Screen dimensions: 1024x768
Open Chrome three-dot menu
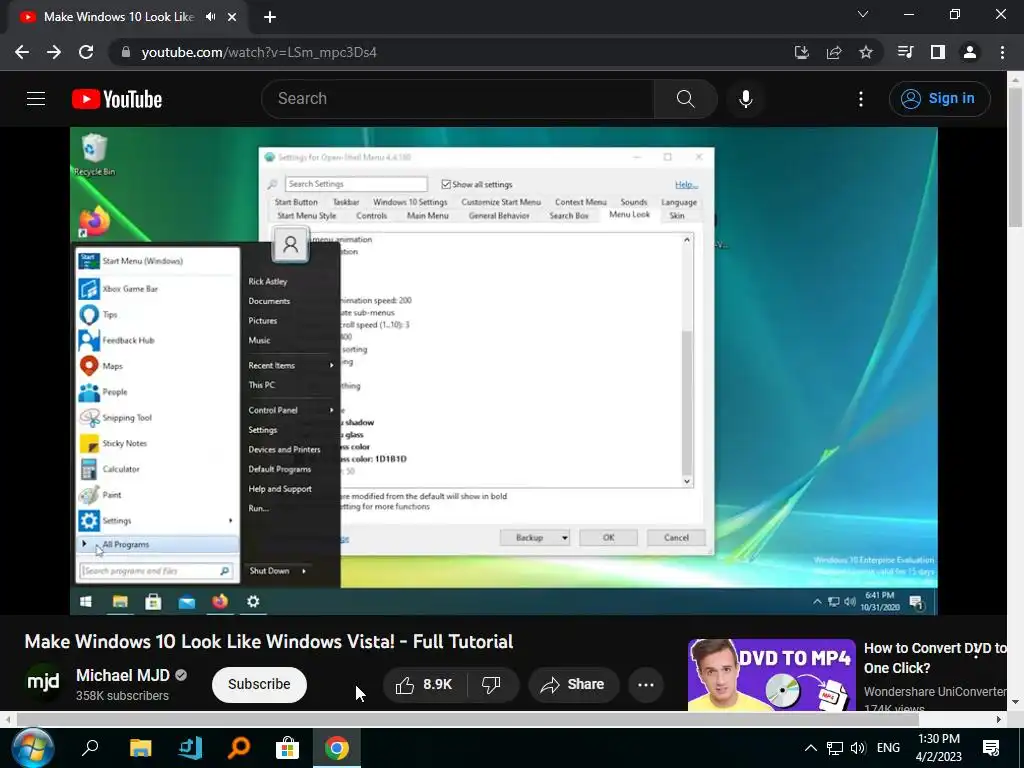point(1002,52)
